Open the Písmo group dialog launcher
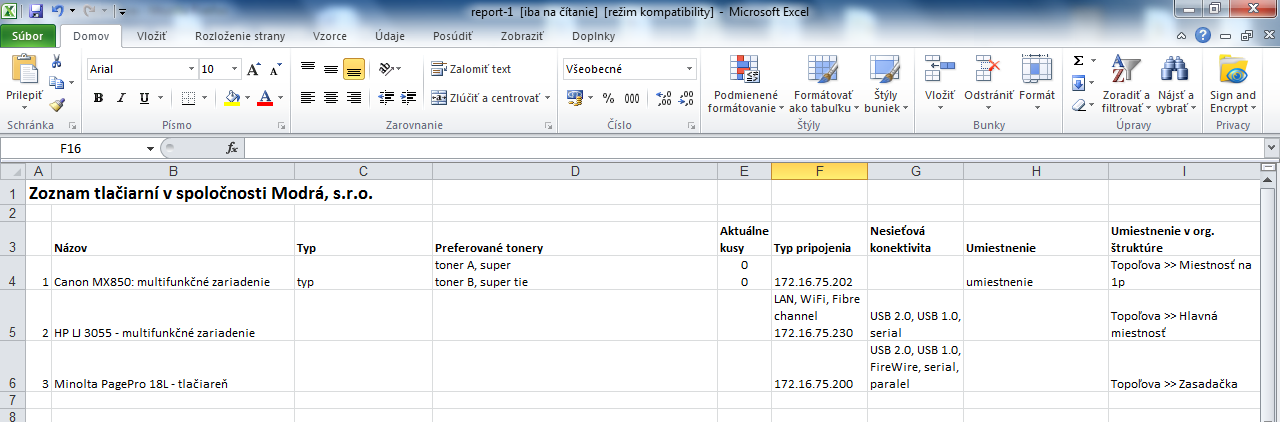 click(281, 126)
